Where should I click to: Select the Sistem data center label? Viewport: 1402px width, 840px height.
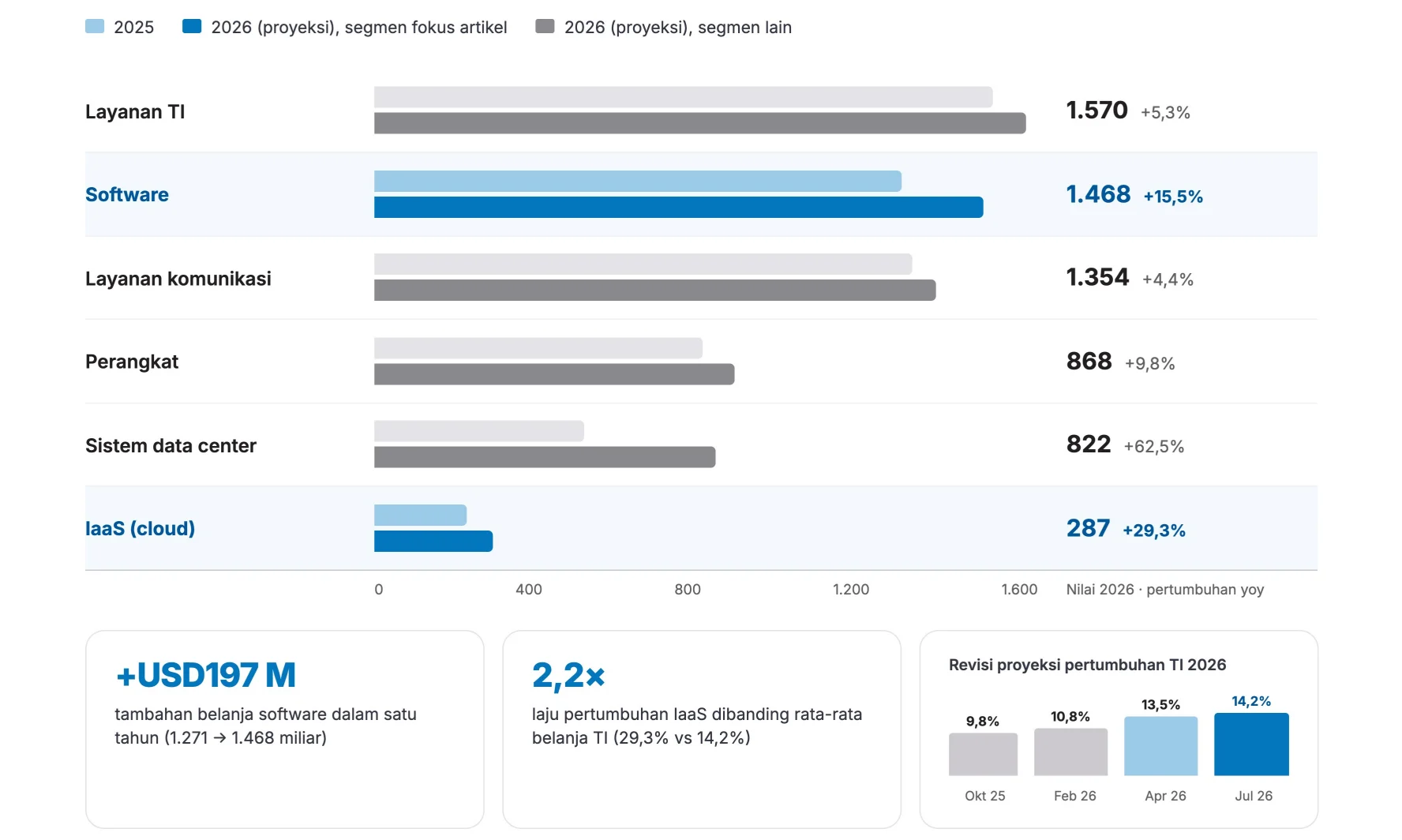click(171, 446)
